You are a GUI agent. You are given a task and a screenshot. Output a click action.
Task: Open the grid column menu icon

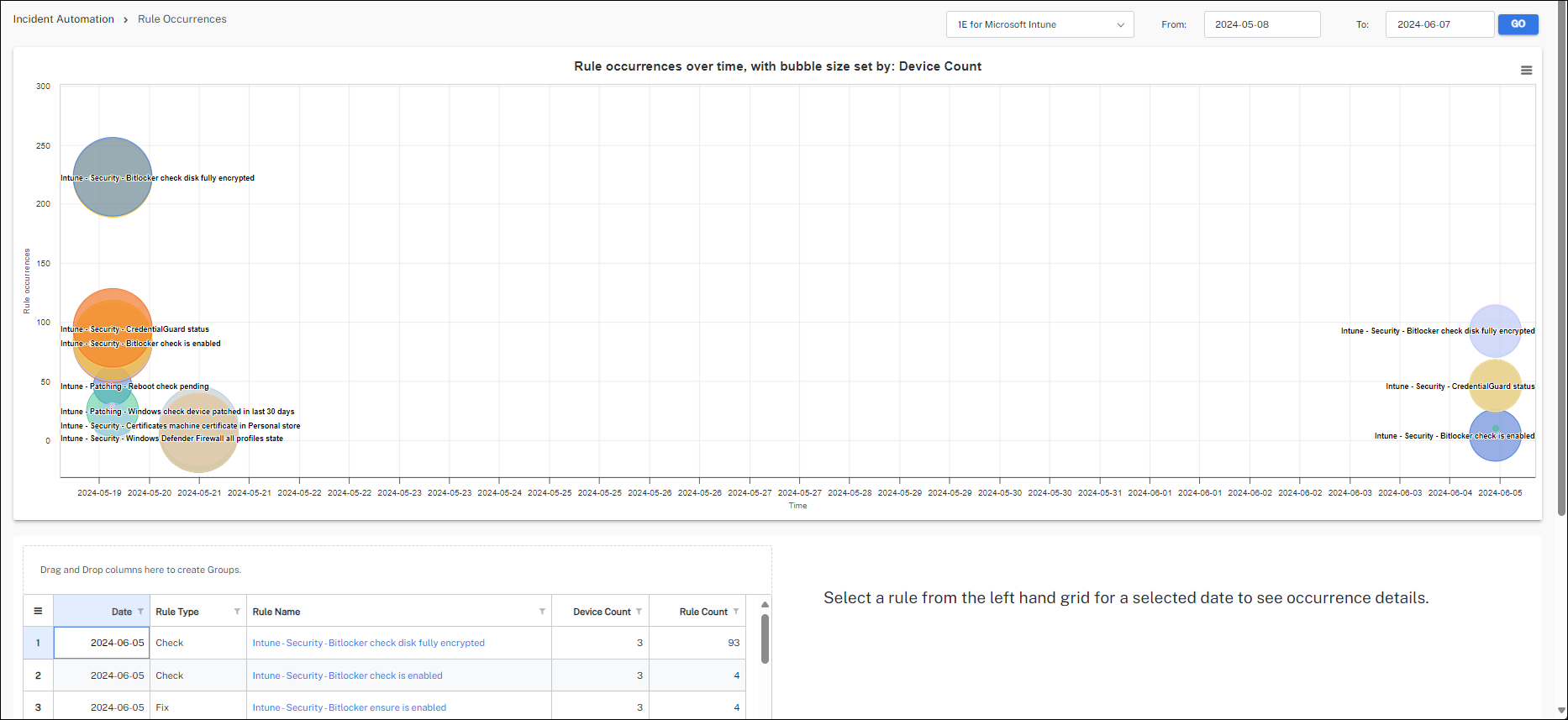pyautogui.click(x=38, y=611)
